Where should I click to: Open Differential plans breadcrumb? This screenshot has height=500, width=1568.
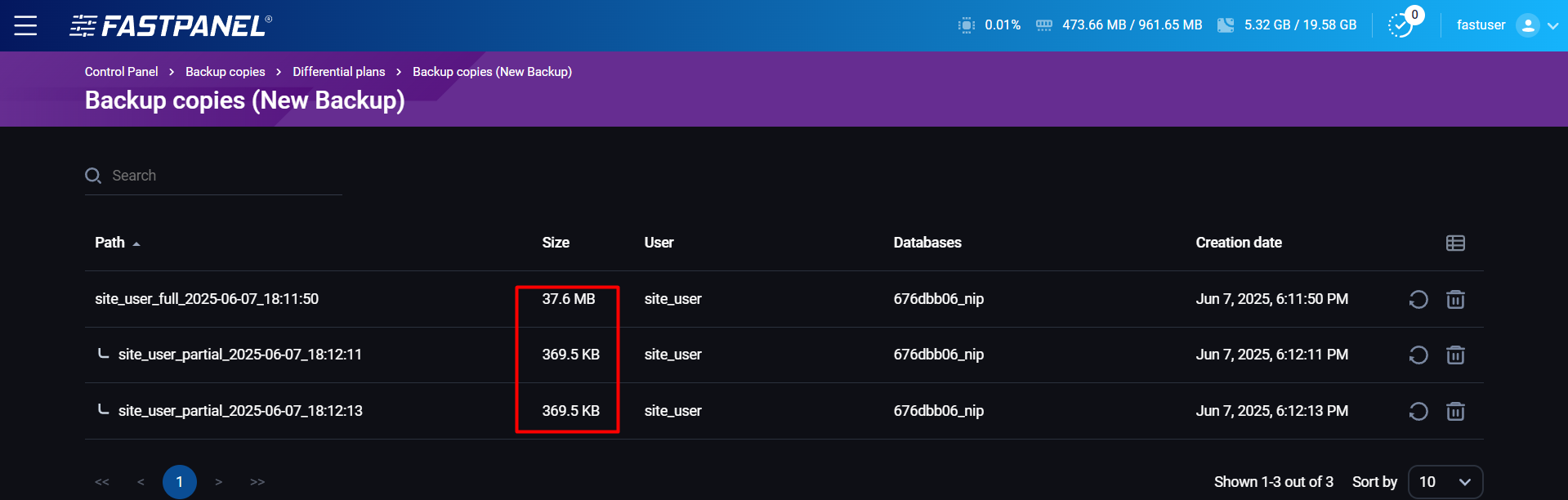(x=338, y=72)
